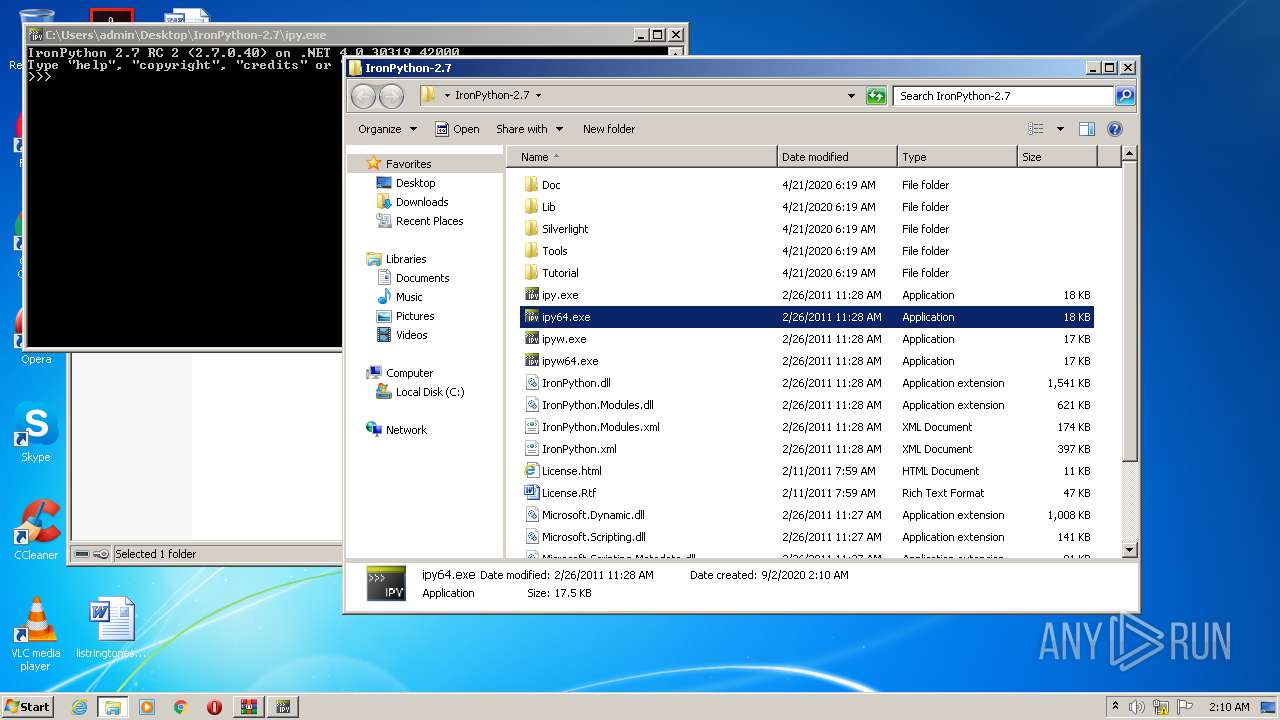The width and height of the screenshot is (1280, 720).
Task: Sort files by Name column header
Action: tap(642, 157)
